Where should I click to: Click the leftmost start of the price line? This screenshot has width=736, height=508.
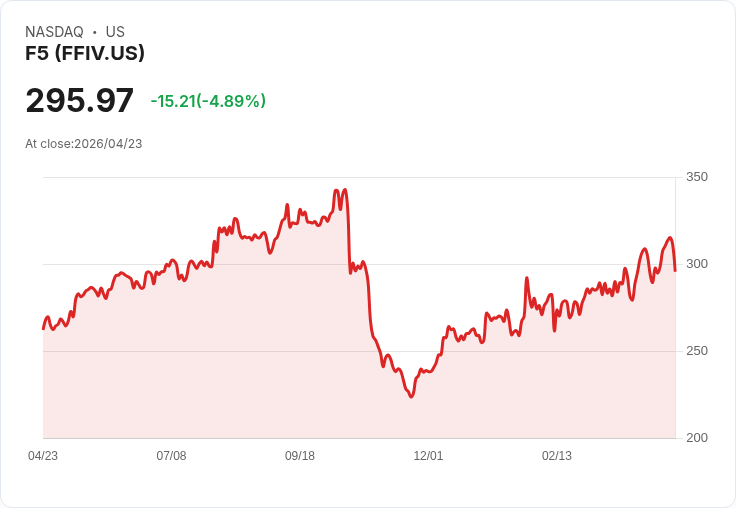point(43,328)
